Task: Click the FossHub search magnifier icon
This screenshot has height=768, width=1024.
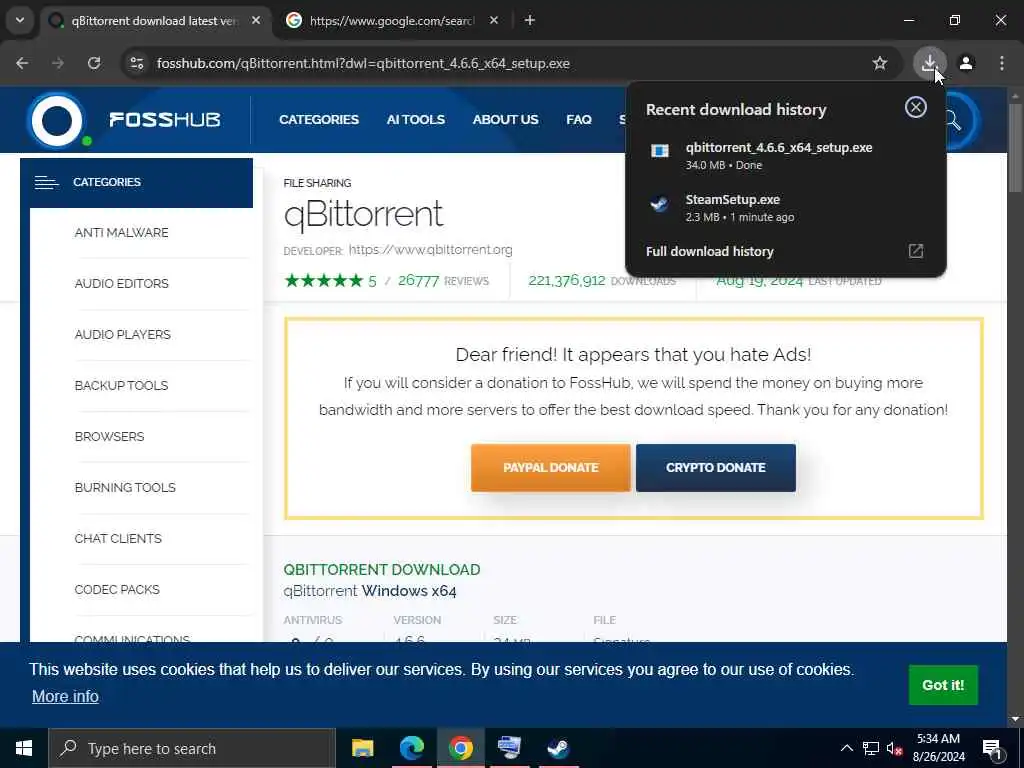Action: [952, 120]
